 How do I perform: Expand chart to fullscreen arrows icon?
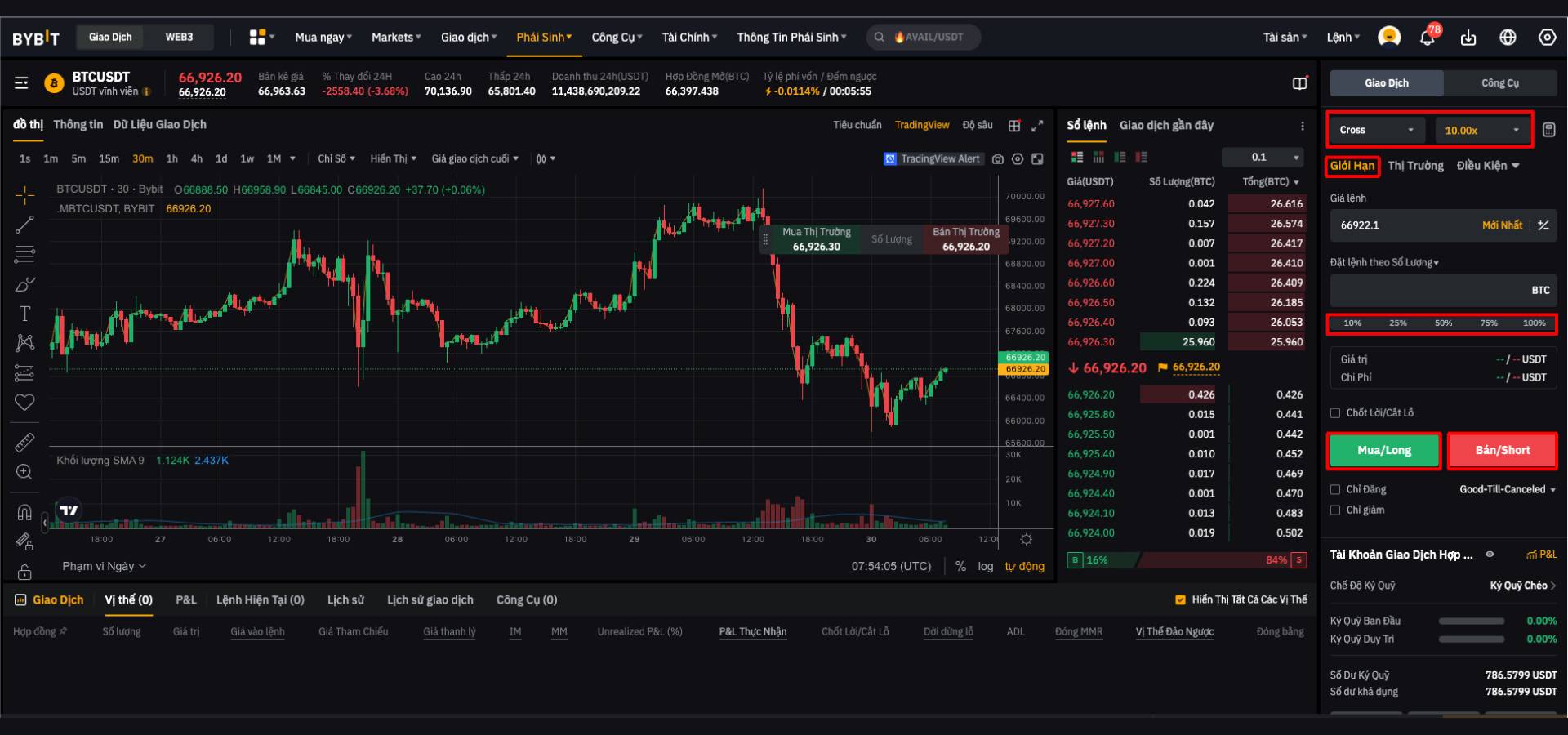coord(1037,125)
